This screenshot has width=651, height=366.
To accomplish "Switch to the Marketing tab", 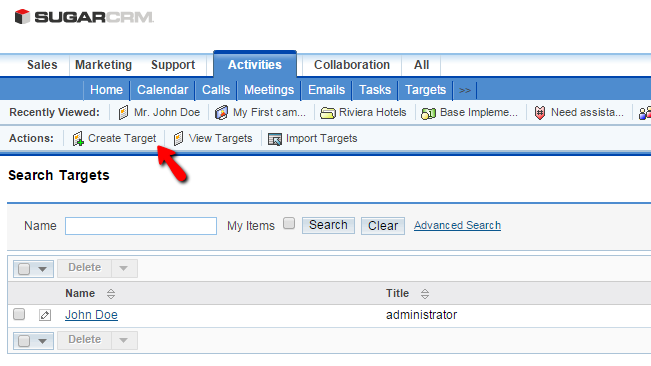I will click(103, 65).
